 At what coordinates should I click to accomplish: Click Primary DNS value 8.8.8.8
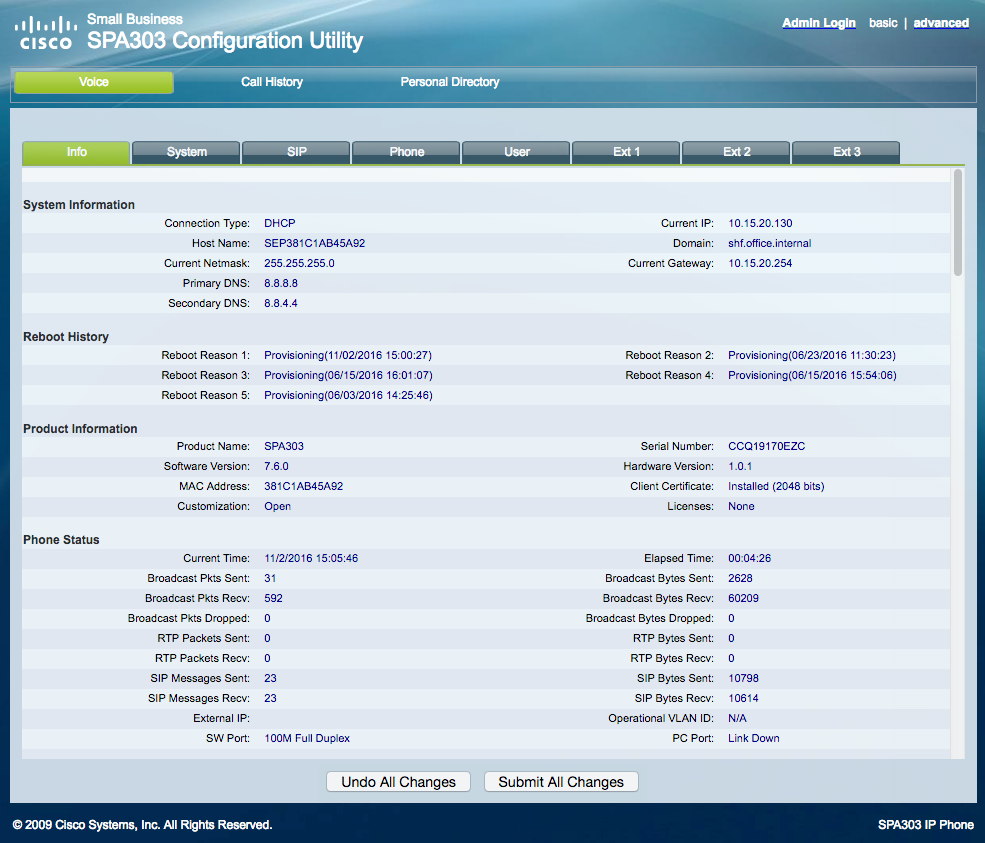tap(281, 284)
